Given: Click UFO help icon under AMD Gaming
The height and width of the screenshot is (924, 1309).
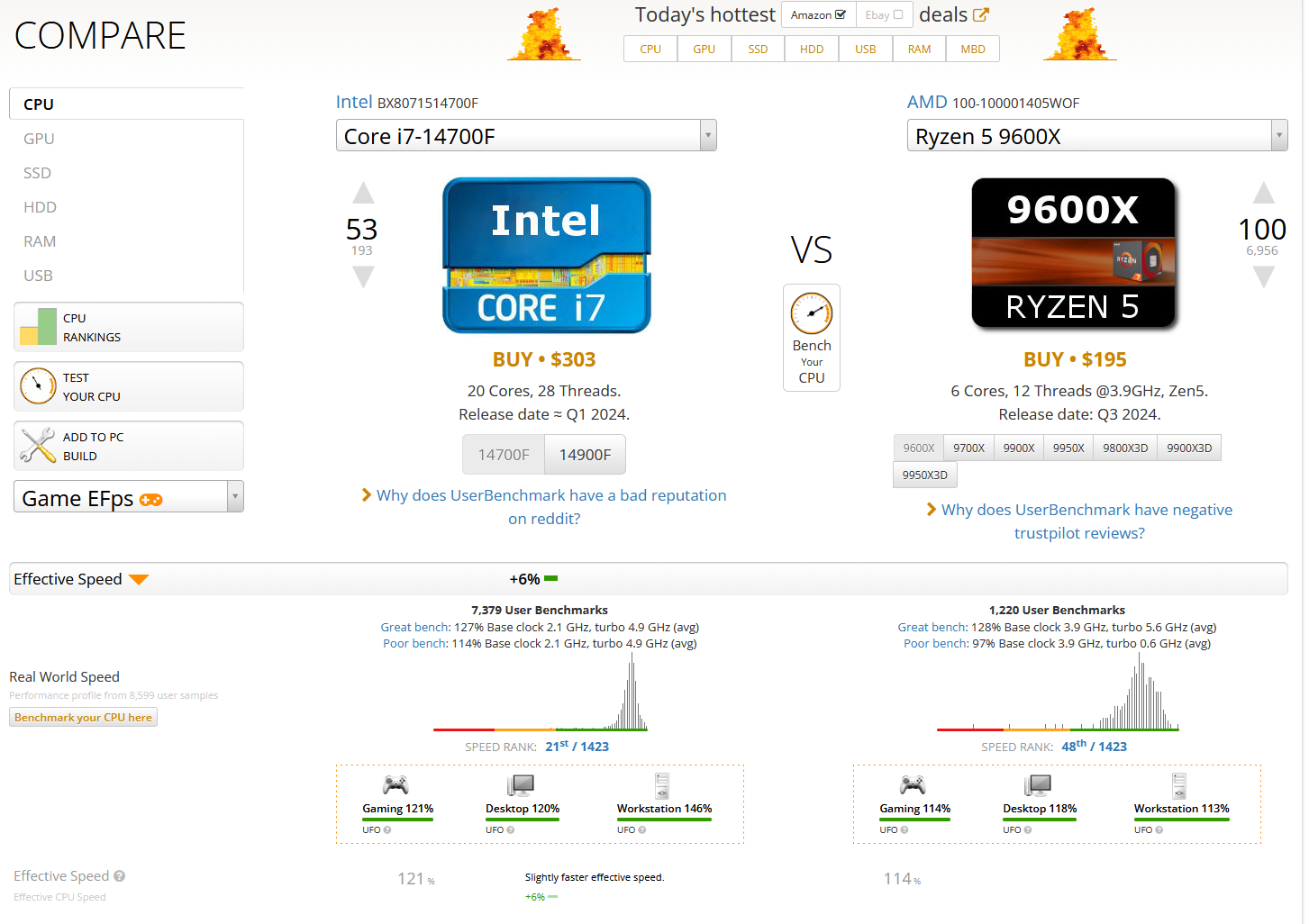Looking at the screenshot, I should [x=904, y=830].
